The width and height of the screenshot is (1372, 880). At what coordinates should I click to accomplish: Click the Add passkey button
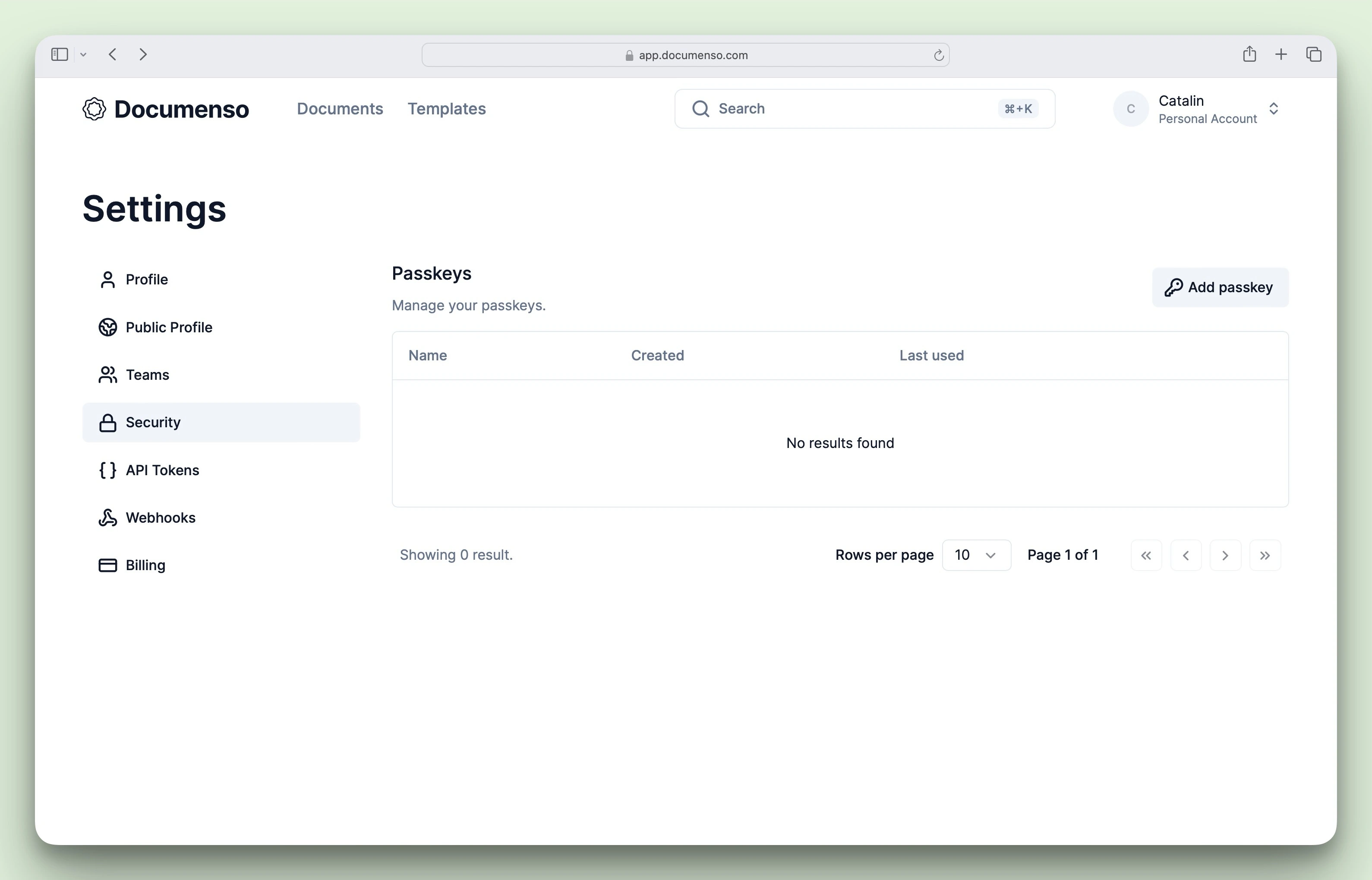pos(1219,287)
